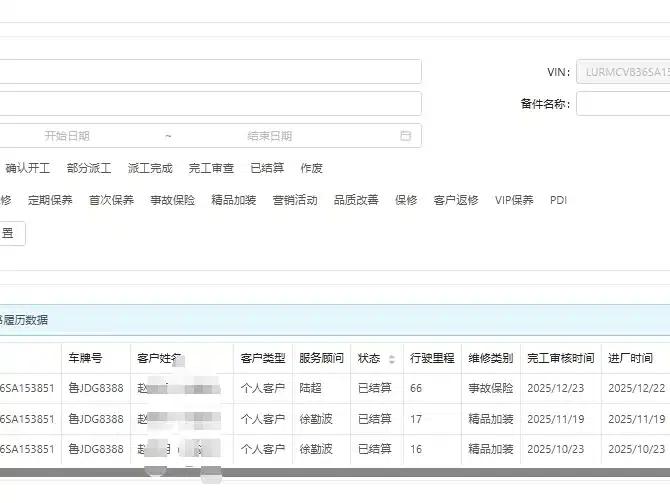Filter by 事故保险 repair type

coord(172,200)
